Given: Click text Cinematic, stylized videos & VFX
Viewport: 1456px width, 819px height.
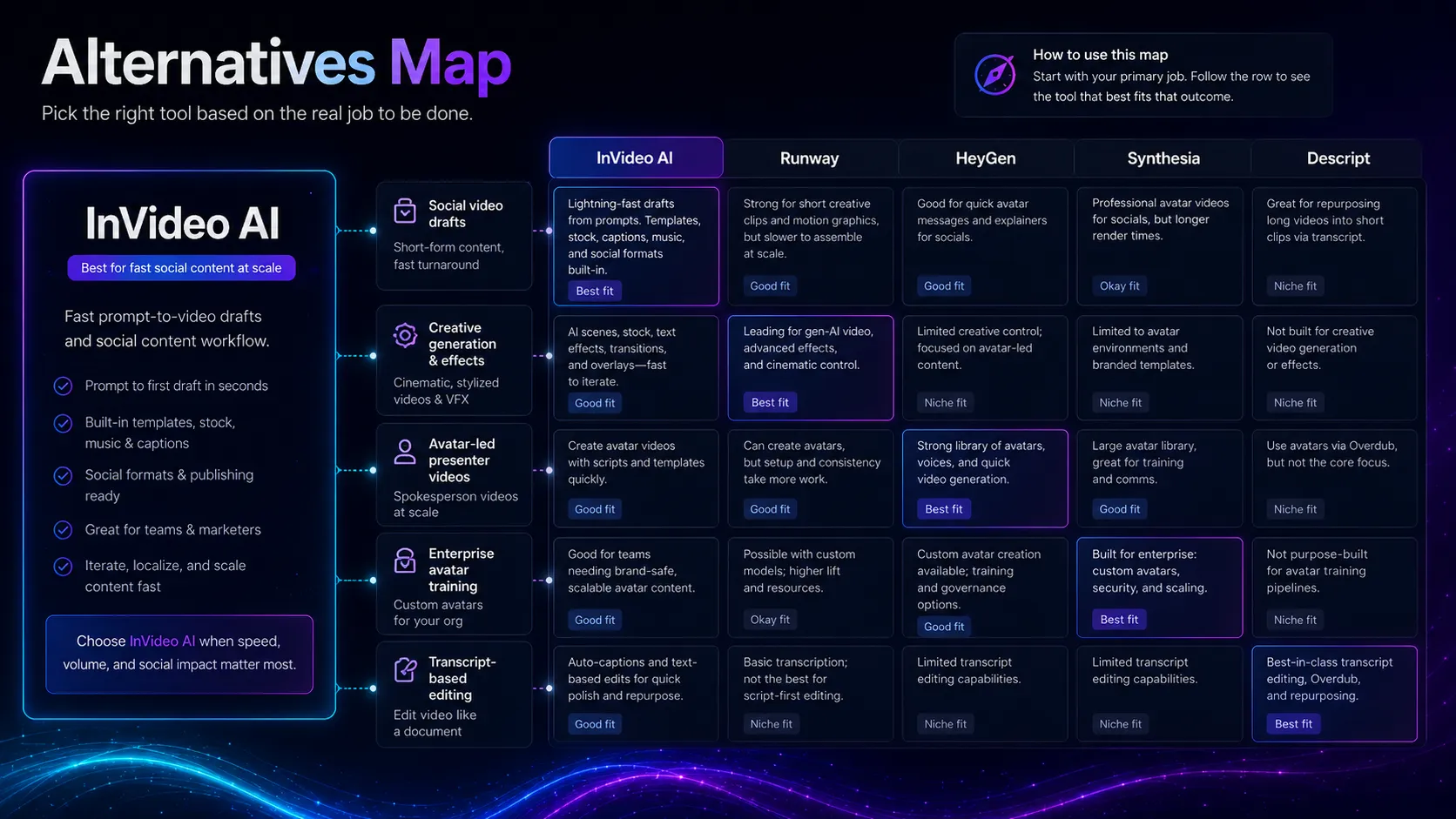Looking at the screenshot, I should coord(446,391).
